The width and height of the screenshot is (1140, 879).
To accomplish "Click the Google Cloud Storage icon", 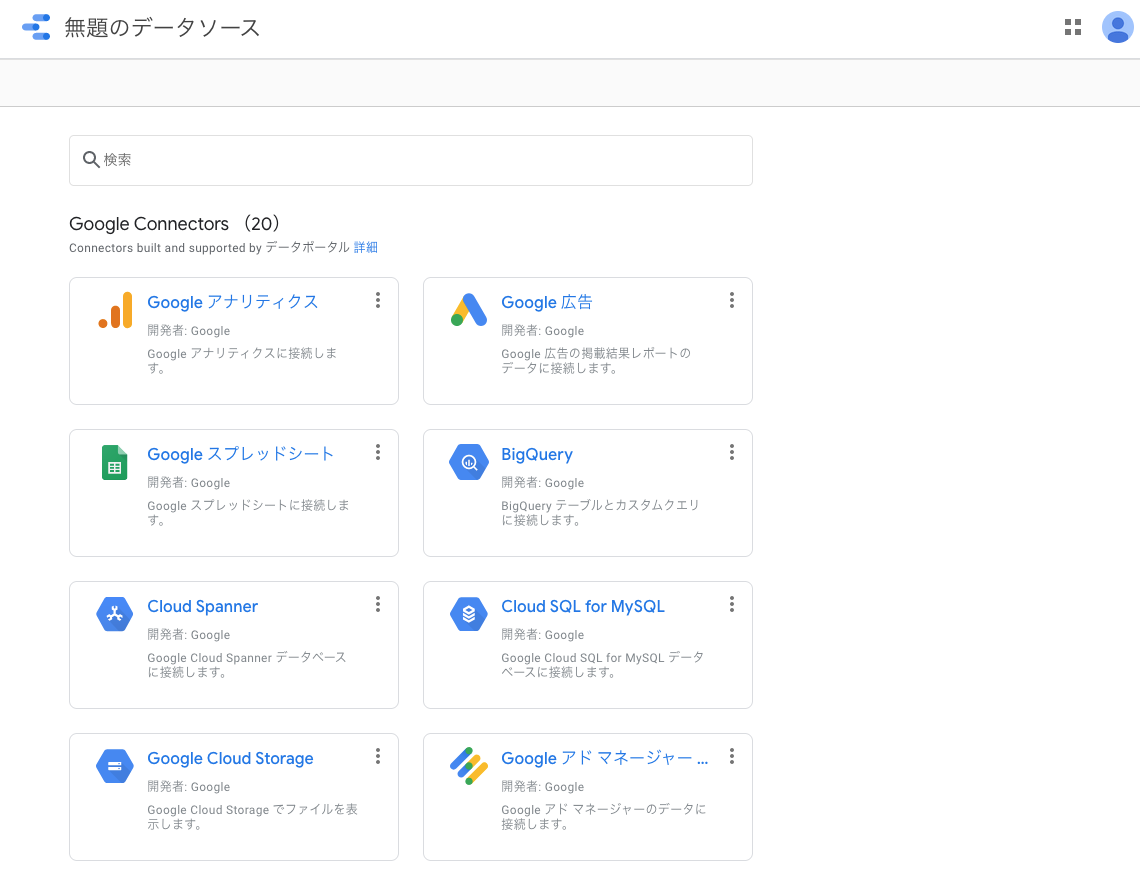I will coord(115,766).
